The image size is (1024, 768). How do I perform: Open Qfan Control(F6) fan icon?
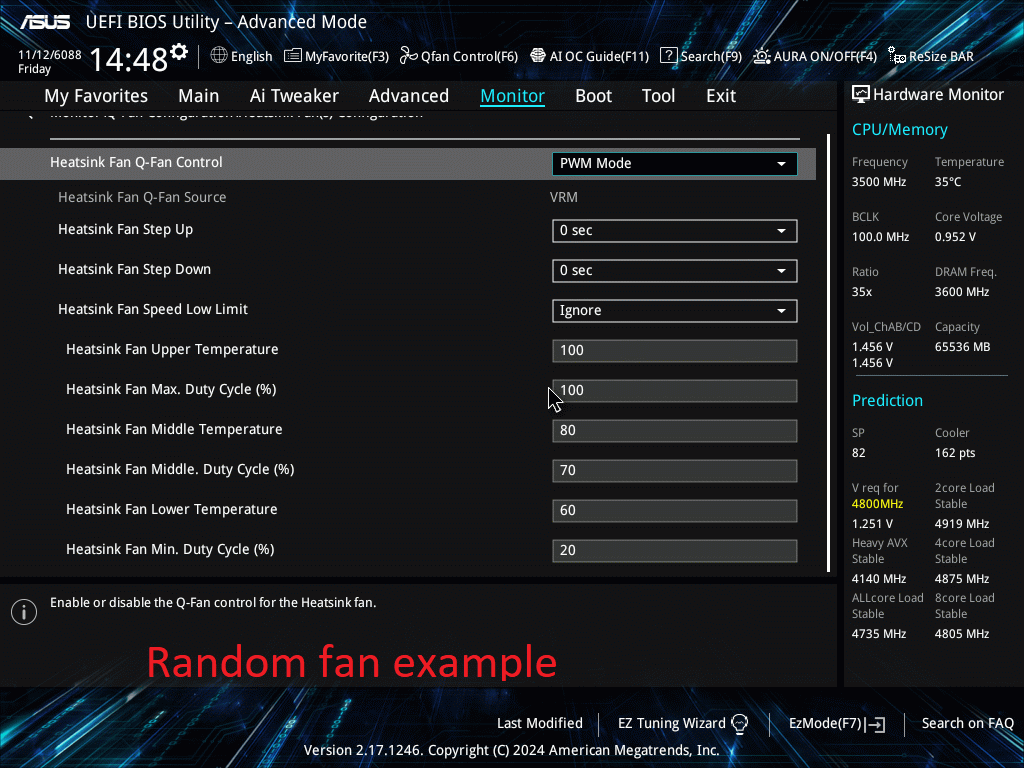click(x=408, y=56)
